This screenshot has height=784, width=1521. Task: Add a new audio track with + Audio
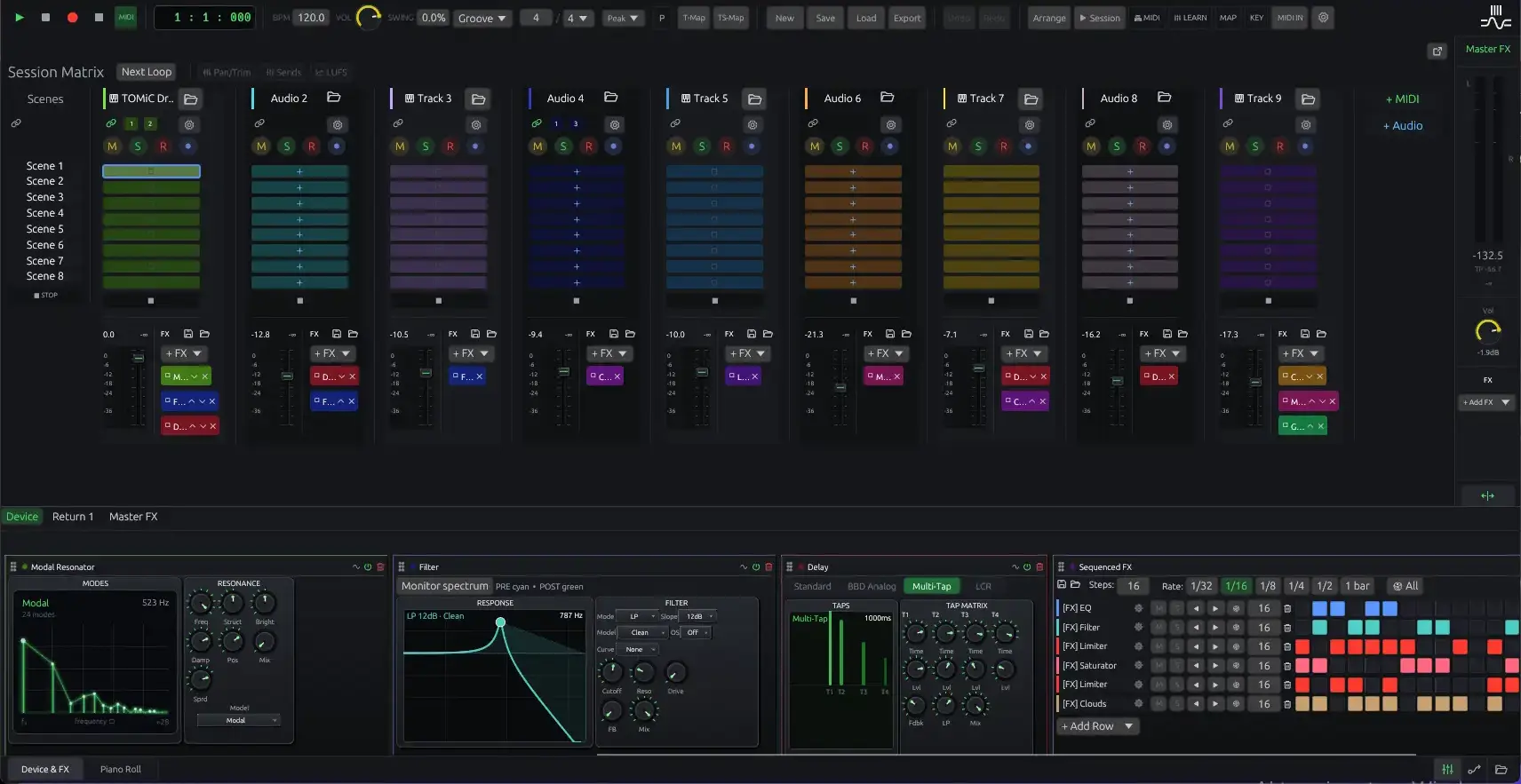click(1403, 126)
